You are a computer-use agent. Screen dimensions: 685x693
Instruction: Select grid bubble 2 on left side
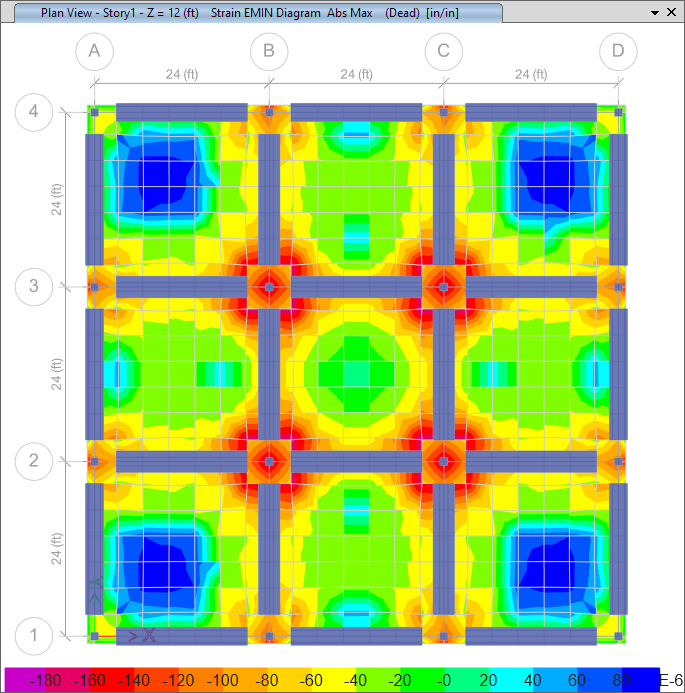34,461
